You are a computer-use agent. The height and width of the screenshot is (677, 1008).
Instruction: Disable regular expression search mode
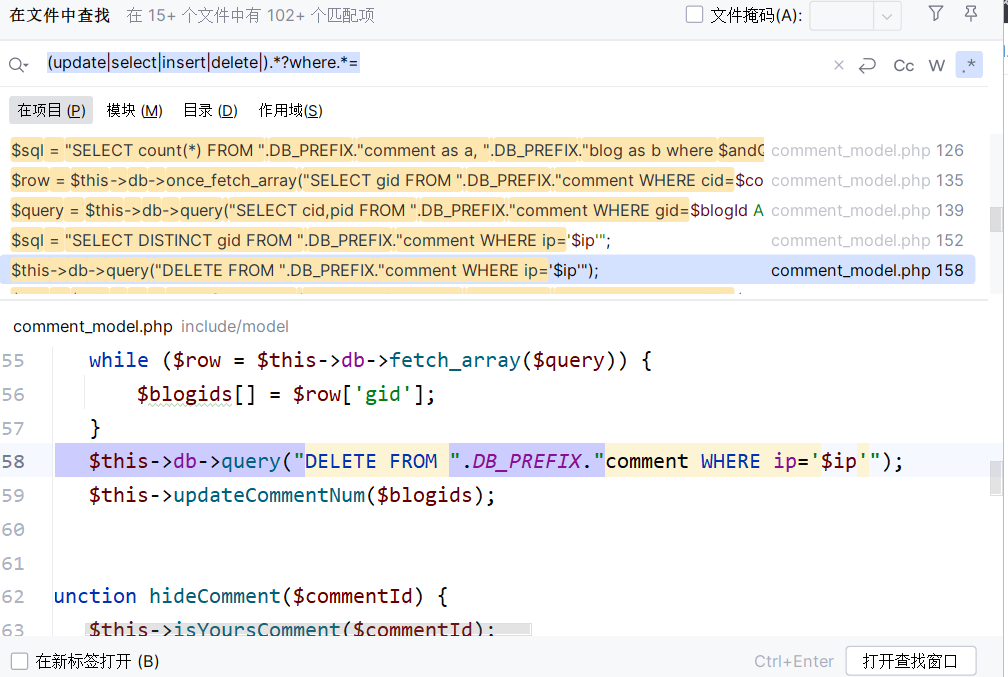(968, 64)
